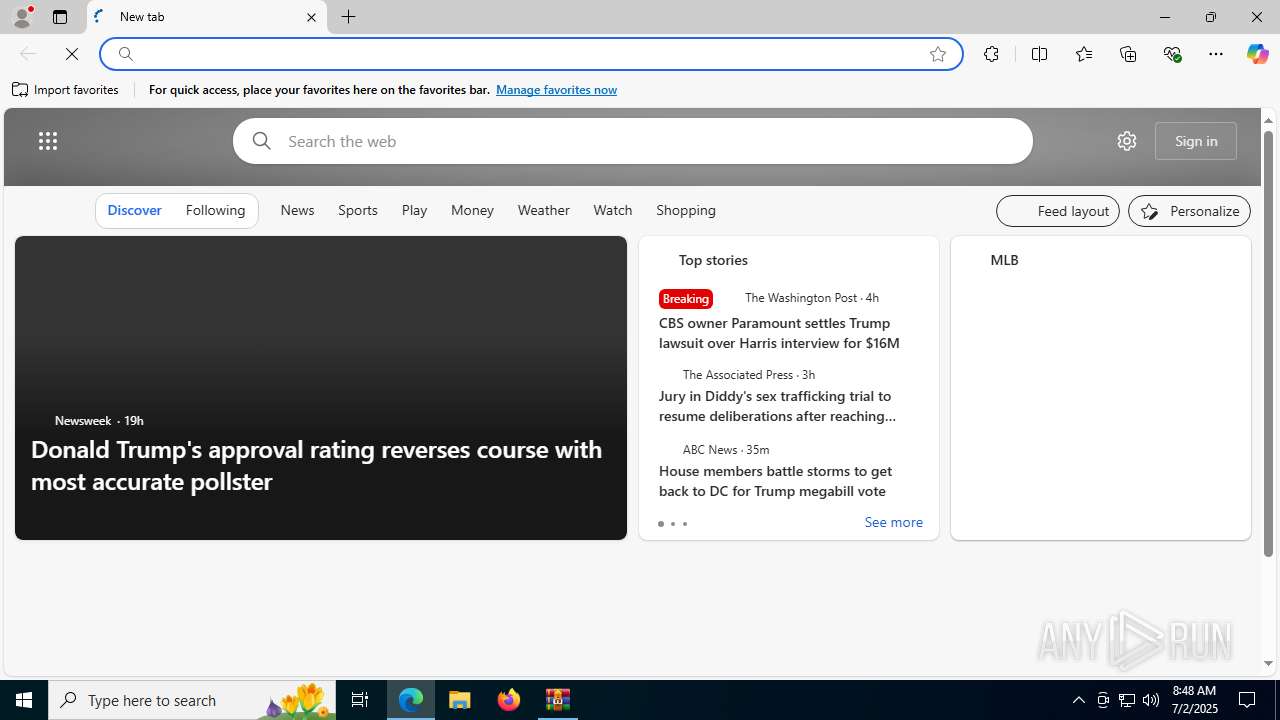Open the Extensions icon
The width and height of the screenshot is (1280, 720).
pos(991,54)
